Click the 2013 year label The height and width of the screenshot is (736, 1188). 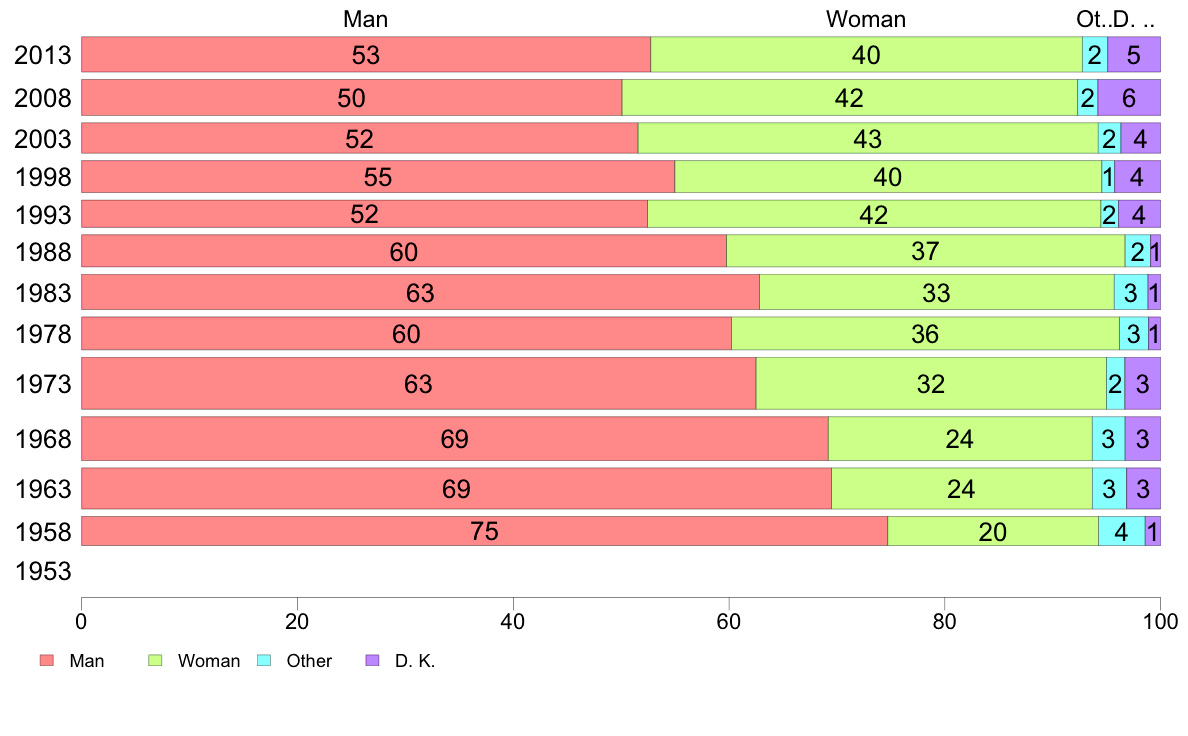click(x=43, y=55)
